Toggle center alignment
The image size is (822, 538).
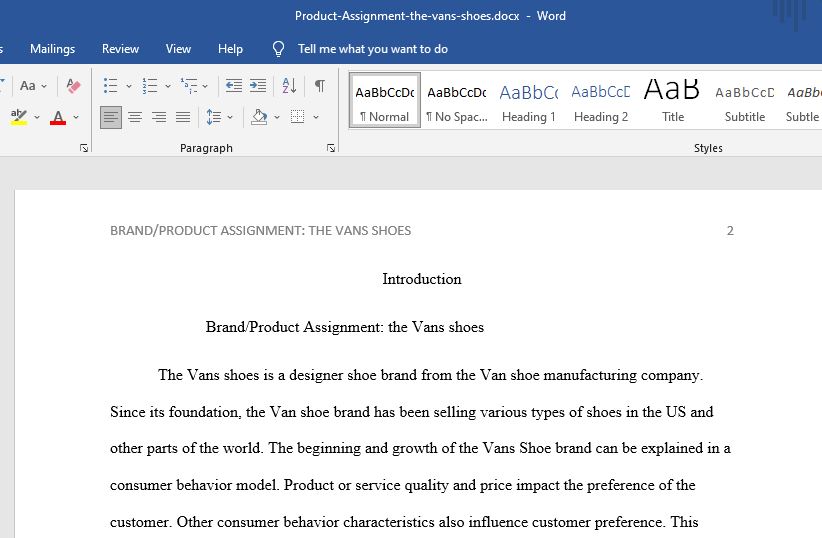click(135, 117)
